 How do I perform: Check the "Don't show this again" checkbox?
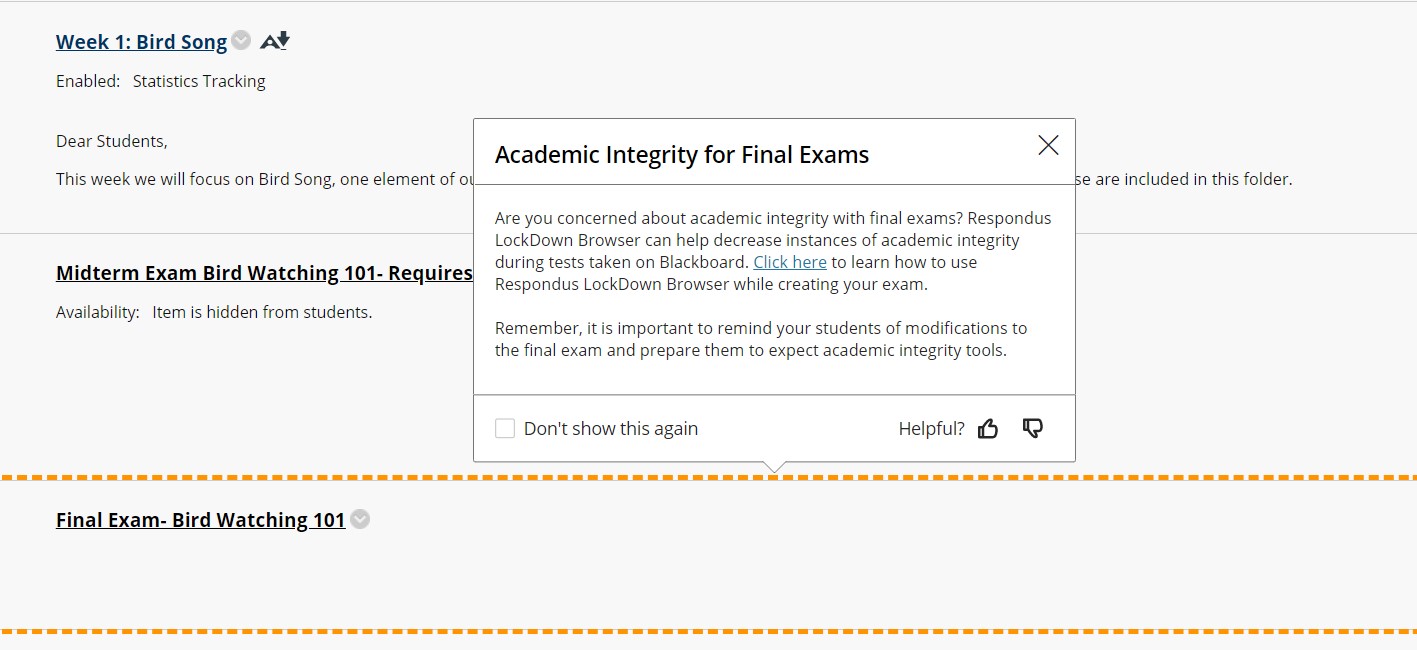tap(505, 427)
